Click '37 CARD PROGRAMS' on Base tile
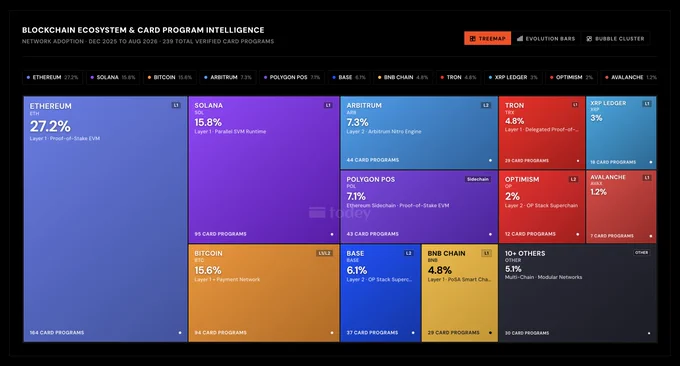 [x=372, y=333]
